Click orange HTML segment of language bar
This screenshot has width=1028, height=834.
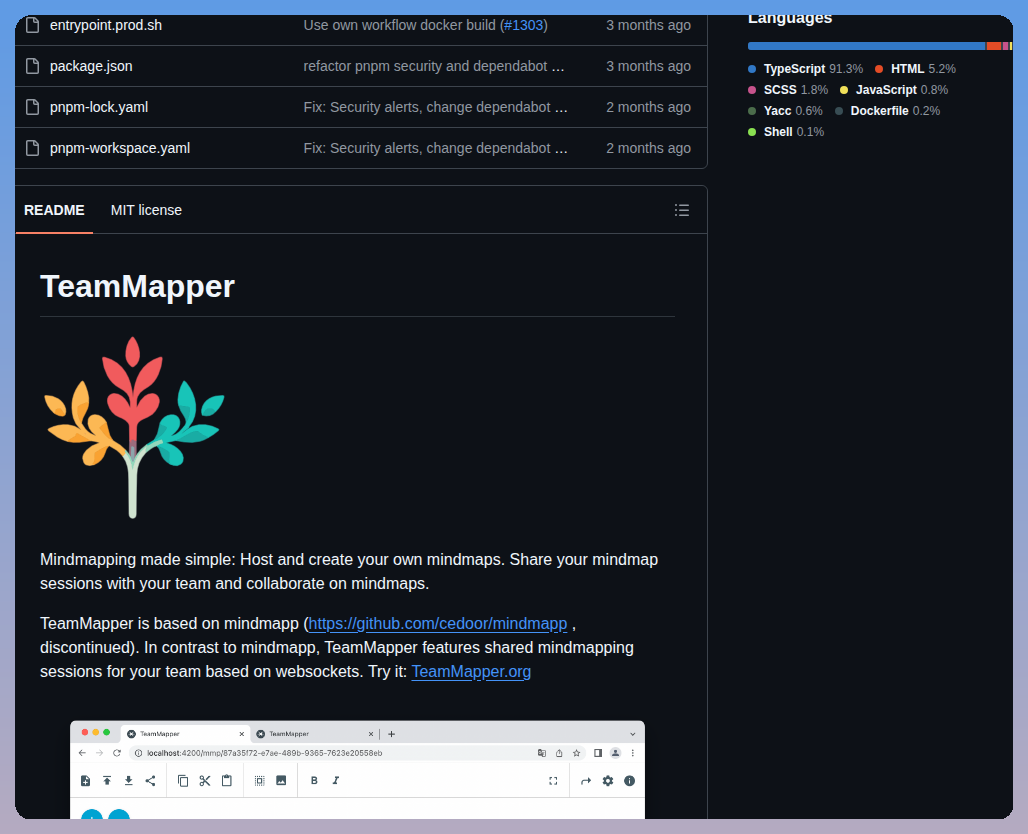(994, 46)
